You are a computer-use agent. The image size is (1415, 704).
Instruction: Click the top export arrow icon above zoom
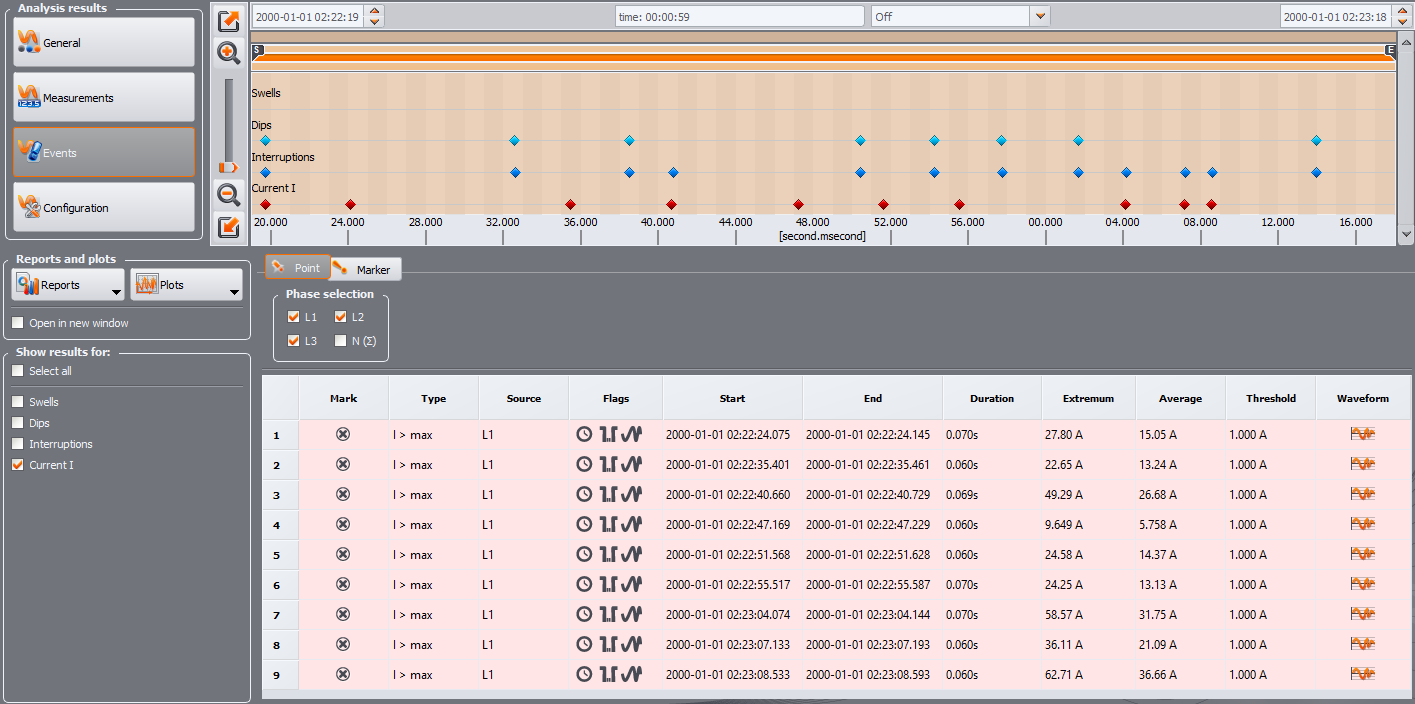(229, 20)
